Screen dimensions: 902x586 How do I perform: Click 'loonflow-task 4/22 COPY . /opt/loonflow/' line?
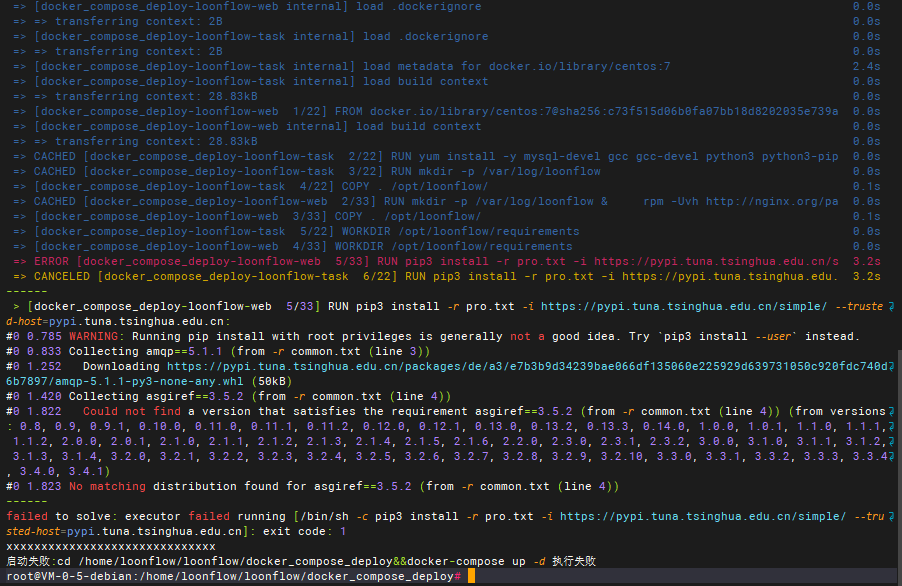(x=446, y=186)
